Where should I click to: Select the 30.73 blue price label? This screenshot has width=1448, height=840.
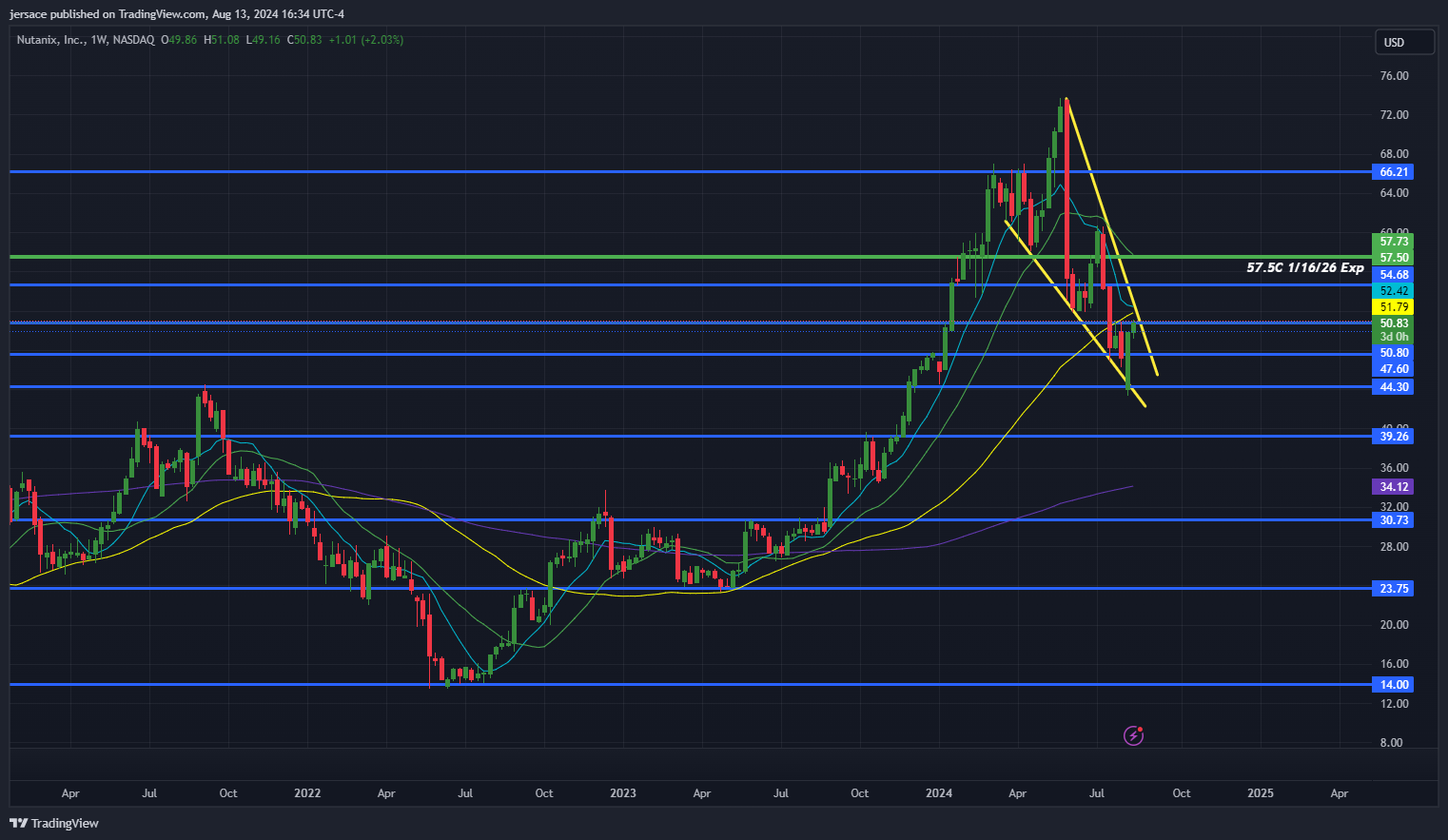[x=1394, y=520]
